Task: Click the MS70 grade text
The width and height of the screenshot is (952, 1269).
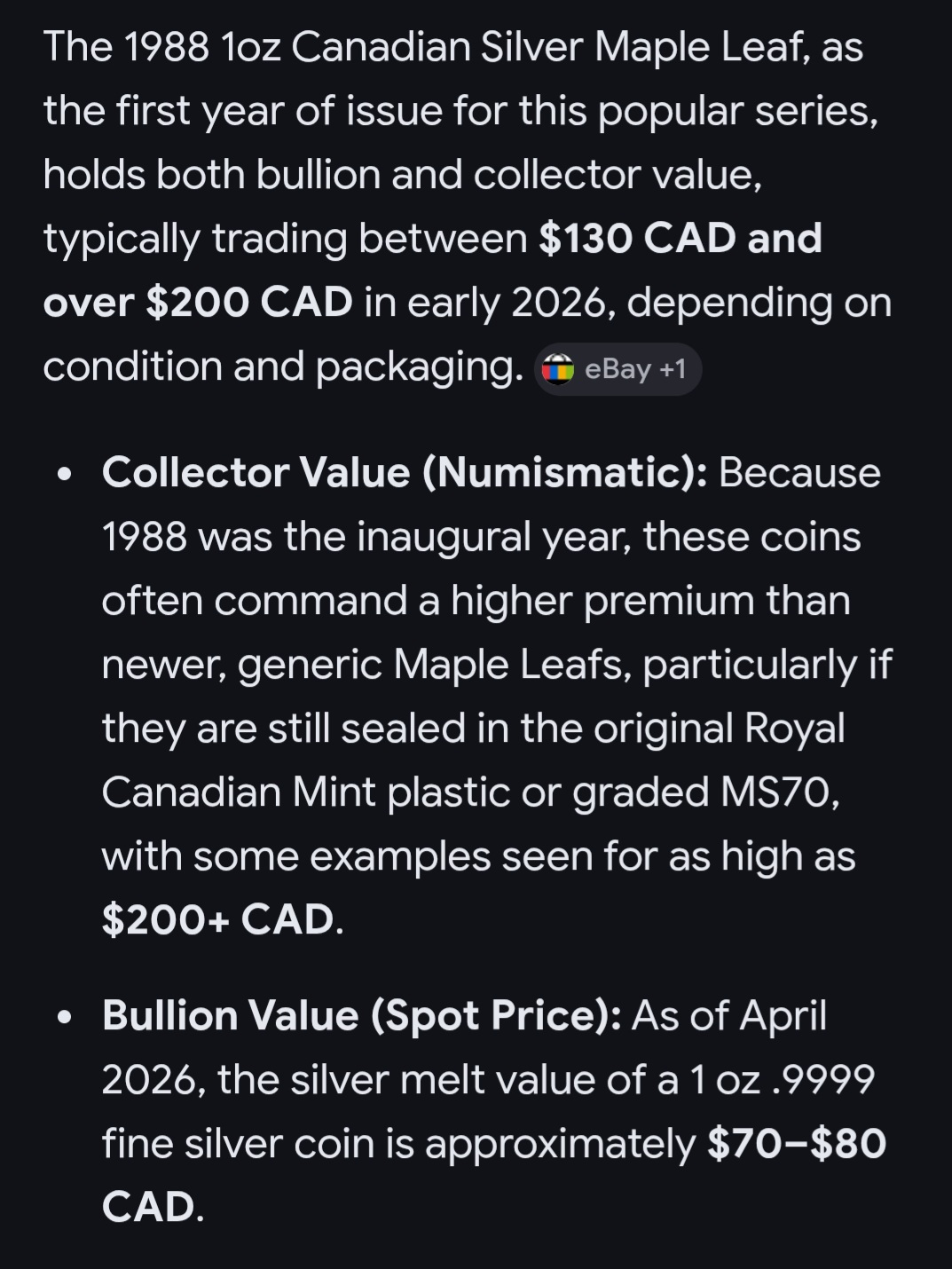Action: click(778, 792)
